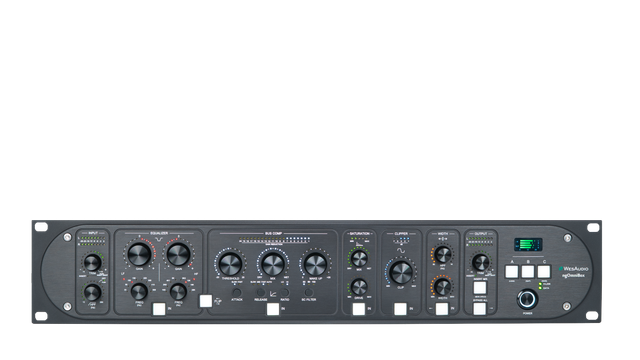The image size is (640, 360).
Task: Adjust the Equalizer HF FREQ knob
Action: click(178, 292)
